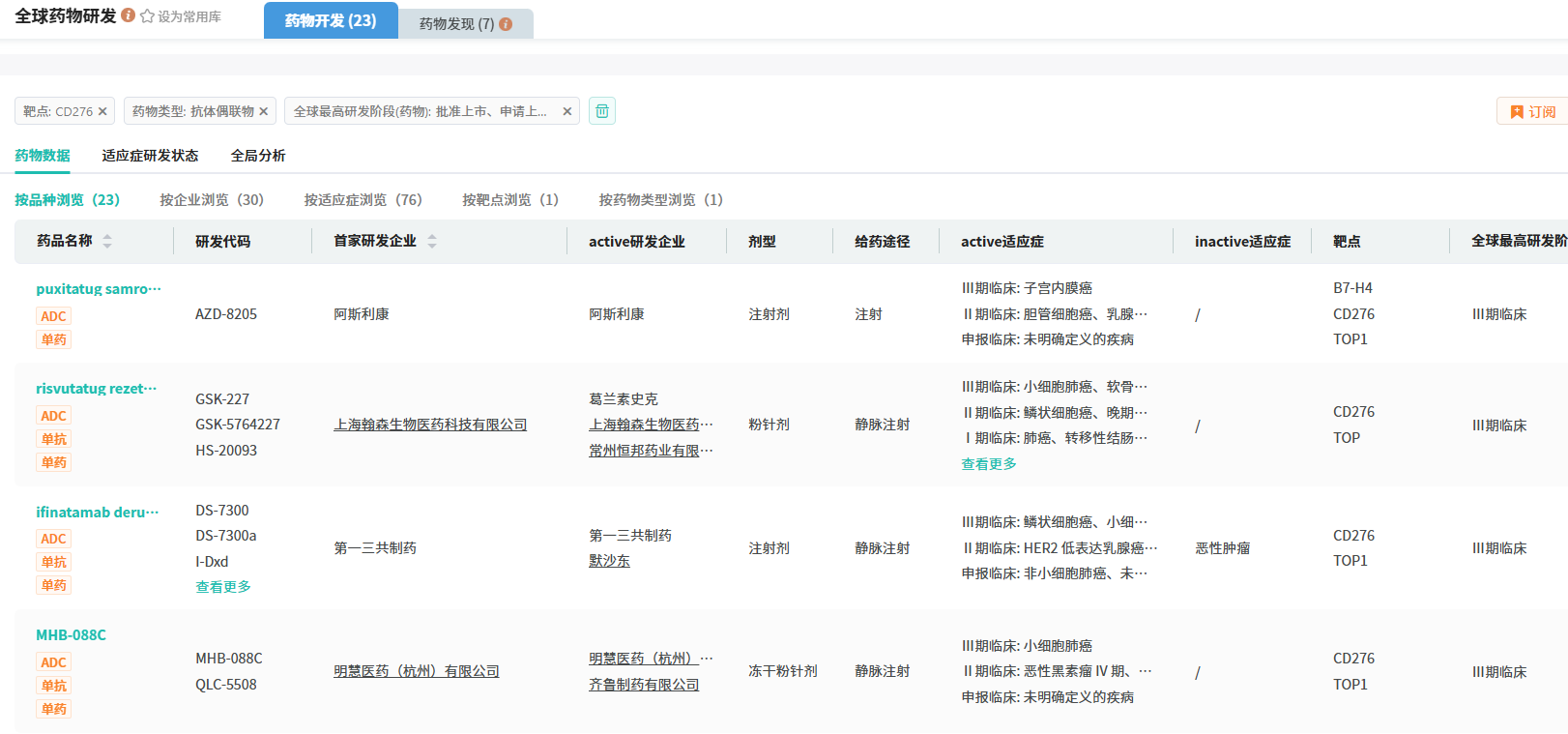Click the star icon to set as favorite database
The image size is (1568, 734).
[x=147, y=16]
